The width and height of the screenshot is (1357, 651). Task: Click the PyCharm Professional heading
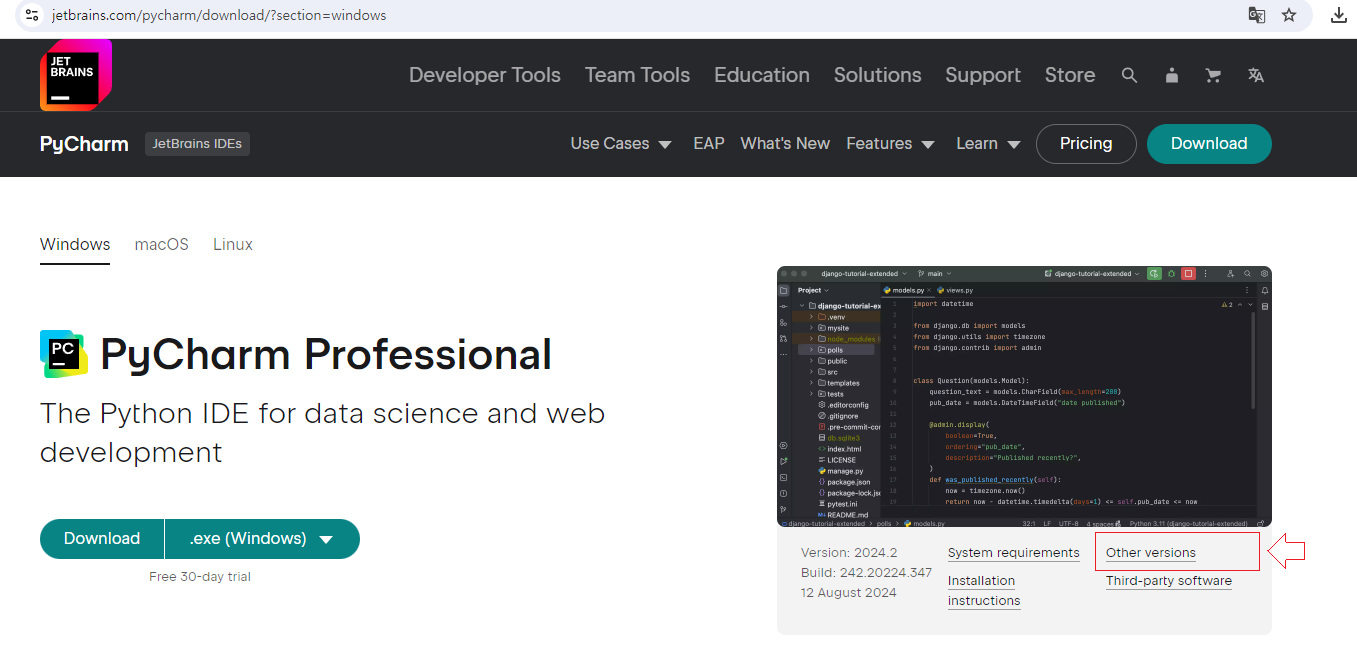[326, 354]
